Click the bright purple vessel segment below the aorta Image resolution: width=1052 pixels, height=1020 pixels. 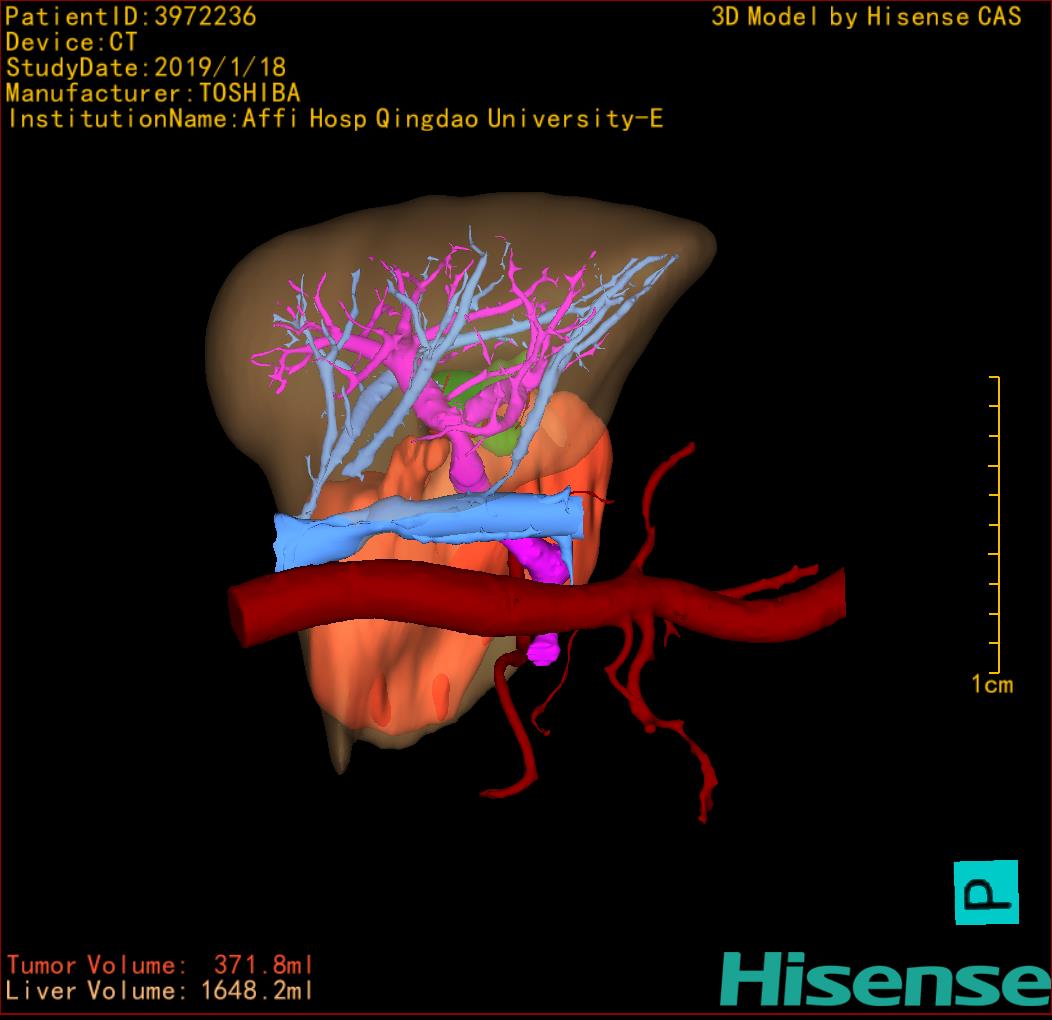pyautogui.click(x=543, y=650)
